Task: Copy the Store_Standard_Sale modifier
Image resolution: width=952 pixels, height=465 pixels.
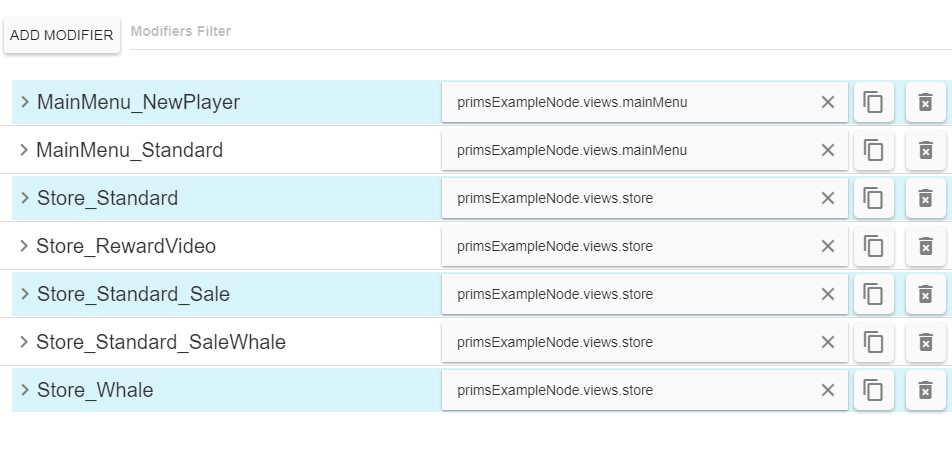Action: 873,294
